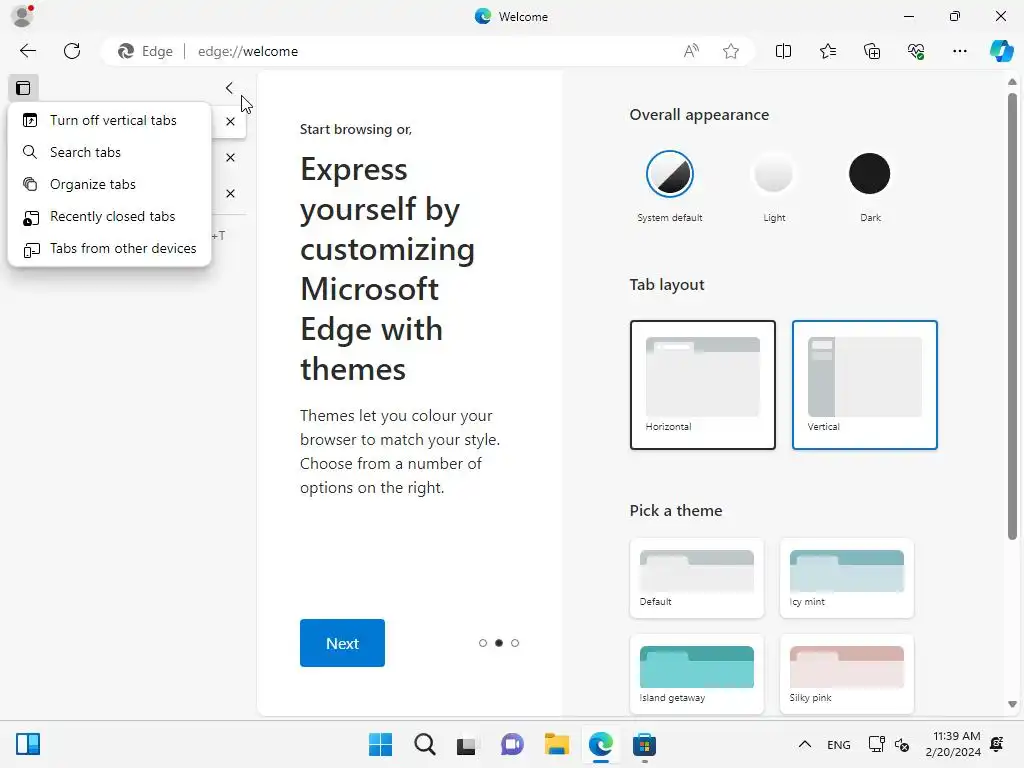Open Task View on taskbar
Viewport: 1024px width, 768px height.
468,744
